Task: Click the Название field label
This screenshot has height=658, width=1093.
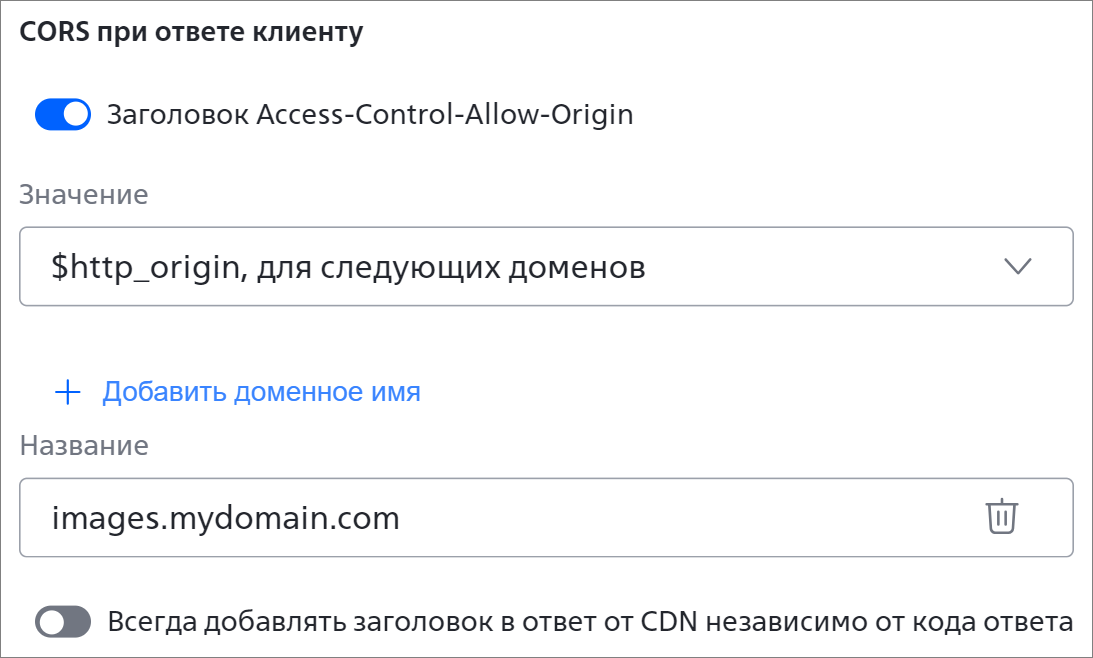Action: 84,446
